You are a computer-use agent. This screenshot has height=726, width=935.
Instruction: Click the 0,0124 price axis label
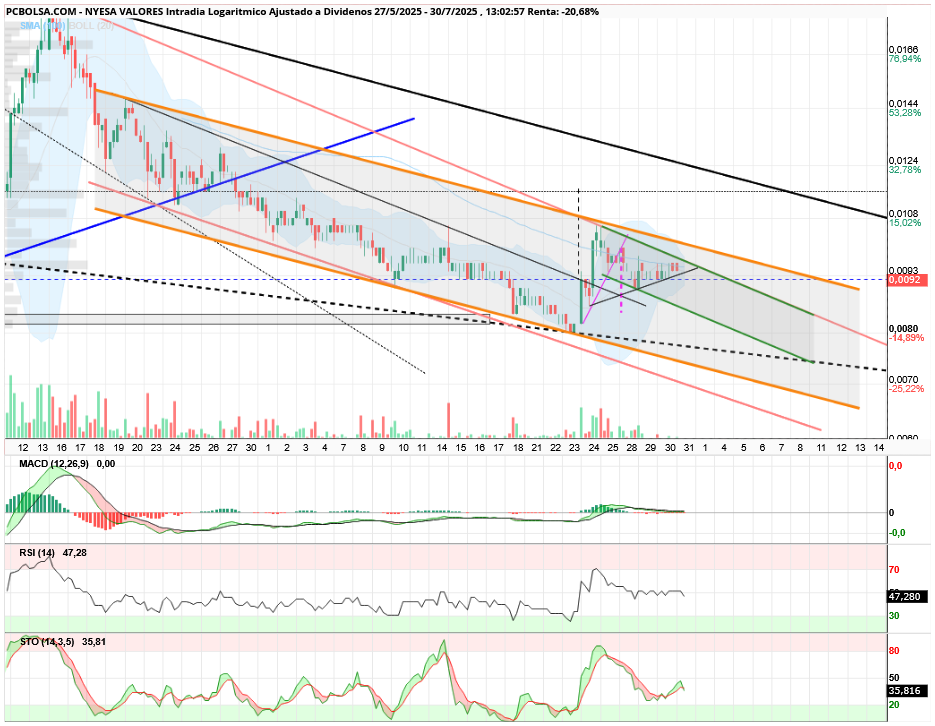click(x=903, y=160)
